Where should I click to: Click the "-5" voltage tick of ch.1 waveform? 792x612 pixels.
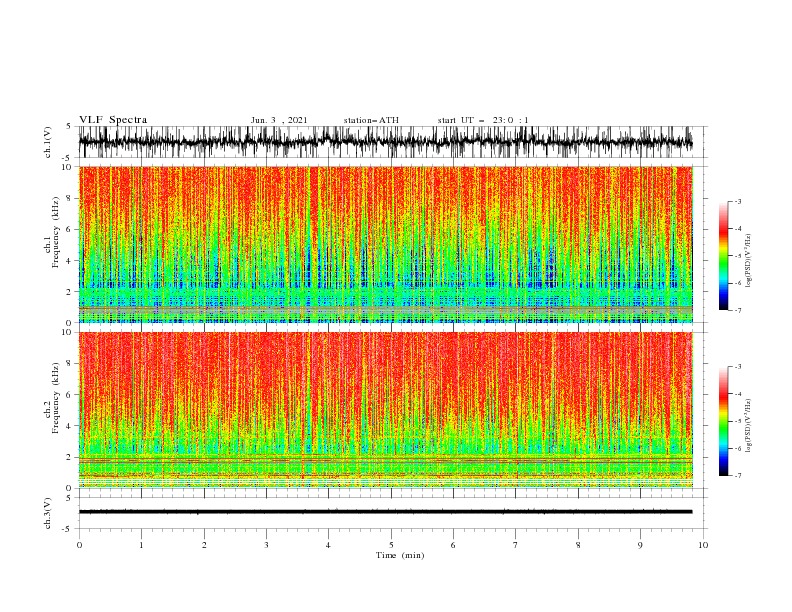(67, 158)
